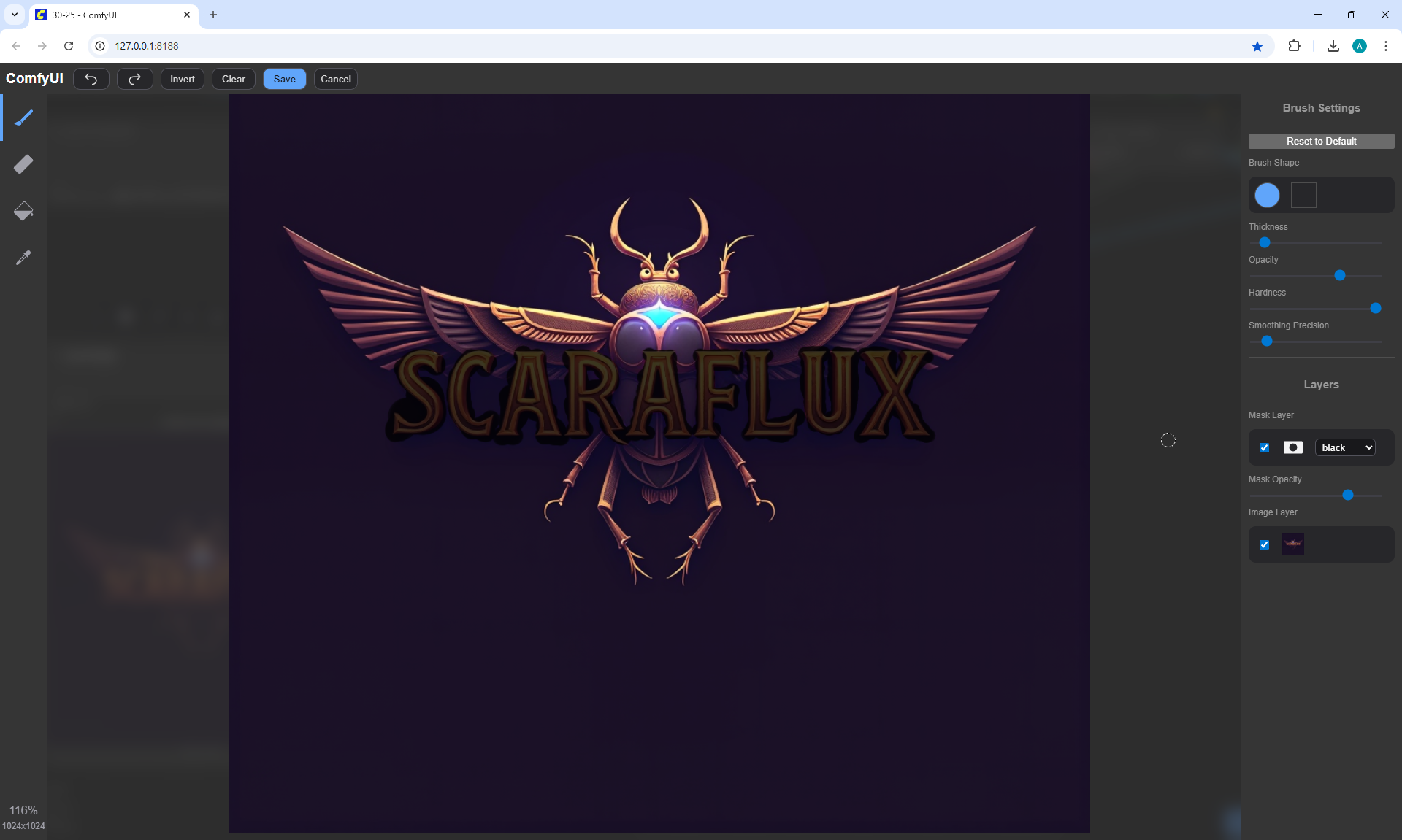This screenshot has height=840, width=1402.
Task: Toggle the Mask Layer visibility checkbox
Action: [x=1265, y=447]
